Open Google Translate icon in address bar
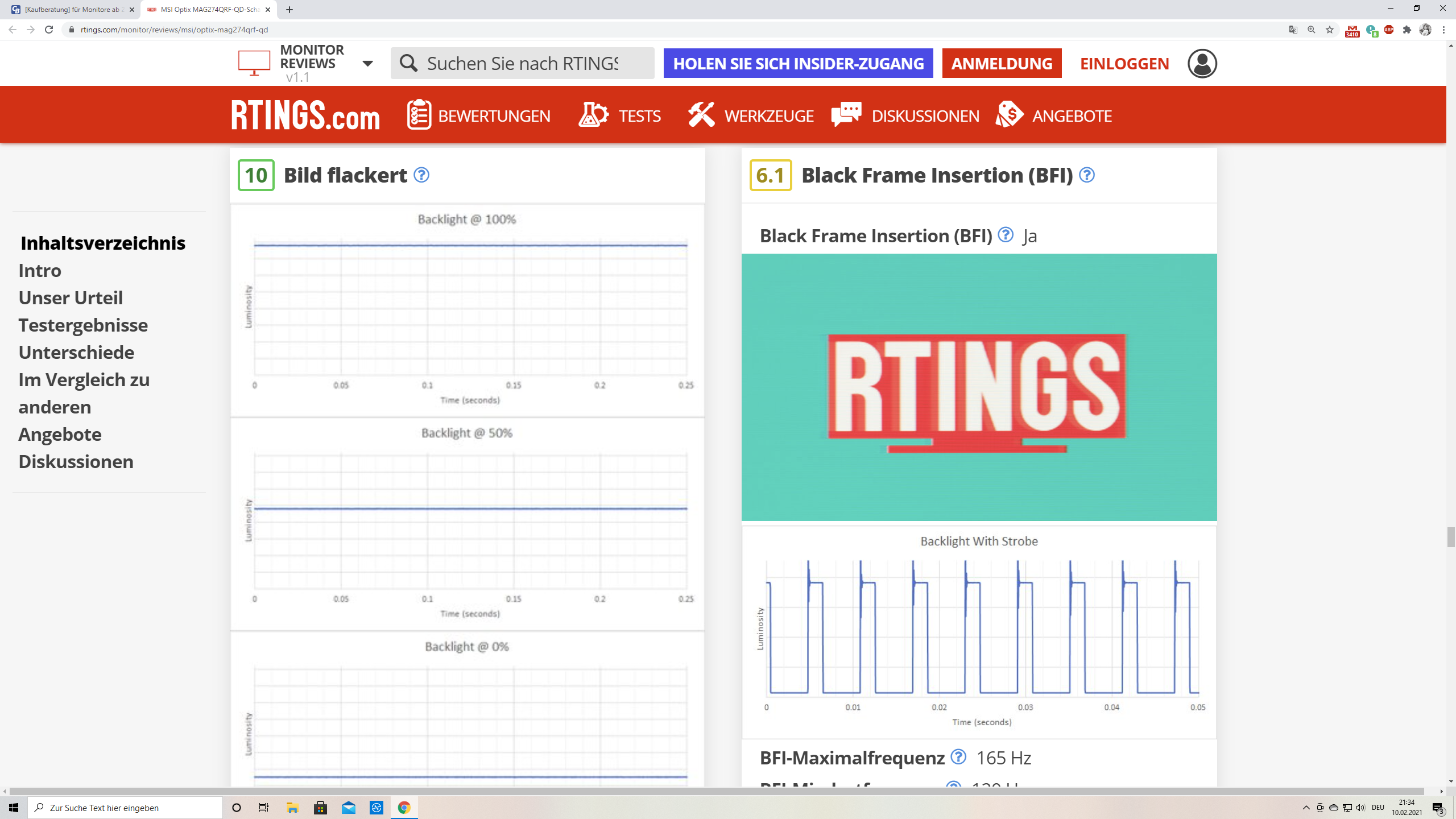Viewport: 1456px width, 819px height. click(x=1293, y=30)
